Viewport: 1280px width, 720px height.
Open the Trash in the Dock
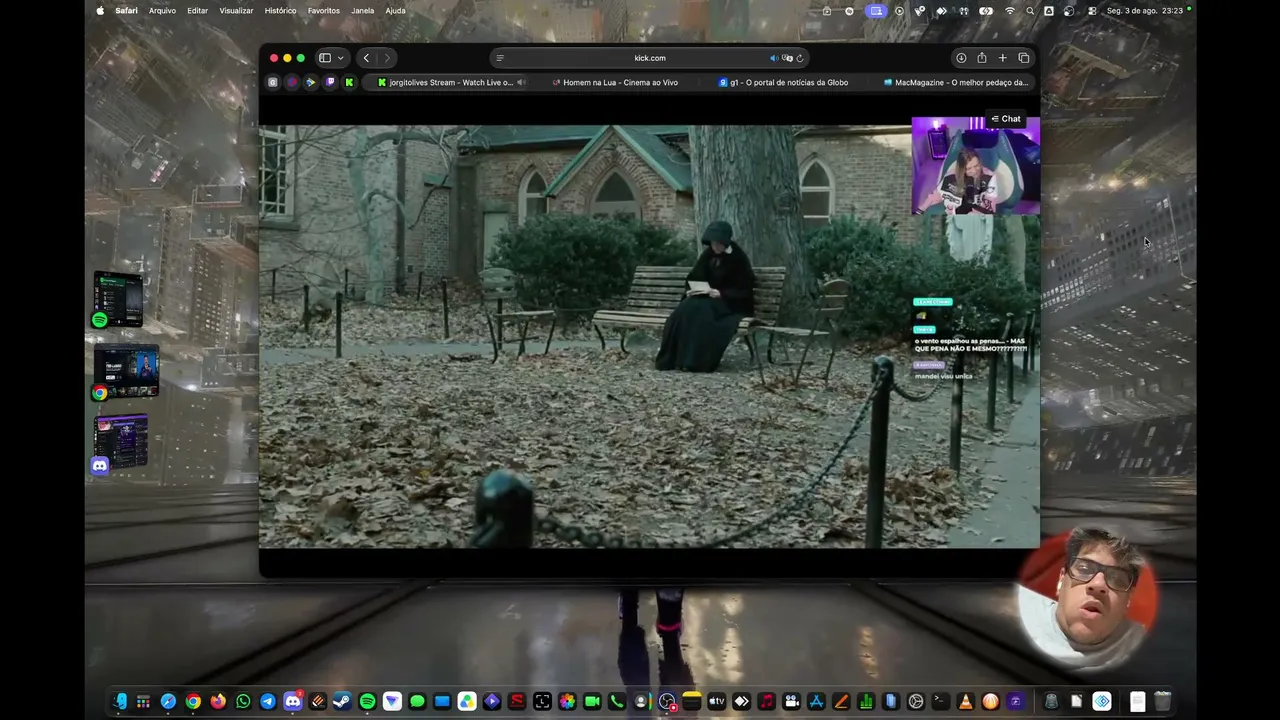[x=1162, y=701]
